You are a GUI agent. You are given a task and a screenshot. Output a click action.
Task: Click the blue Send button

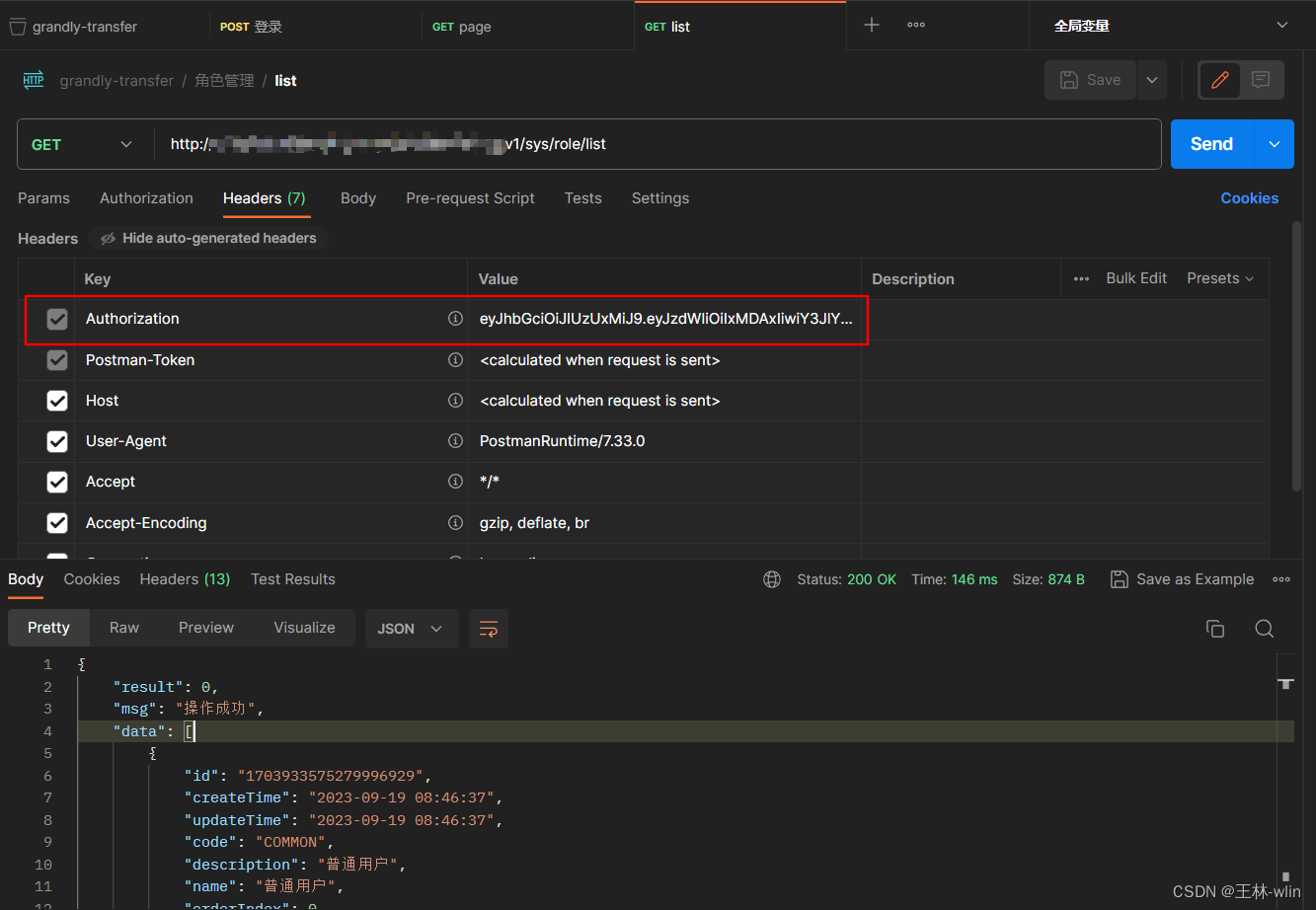(1212, 144)
